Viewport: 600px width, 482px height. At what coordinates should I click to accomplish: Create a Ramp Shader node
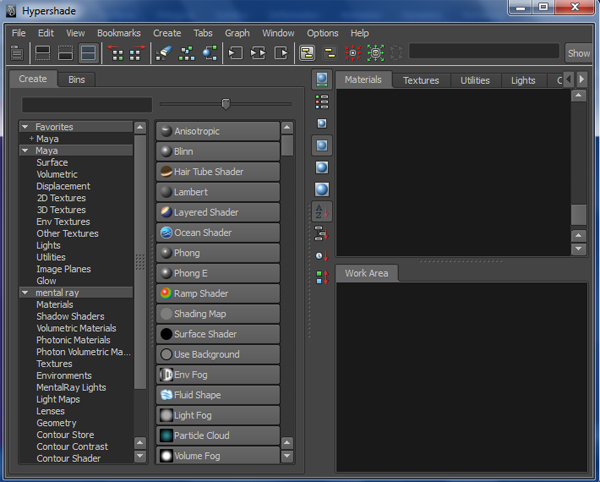coord(218,293)
